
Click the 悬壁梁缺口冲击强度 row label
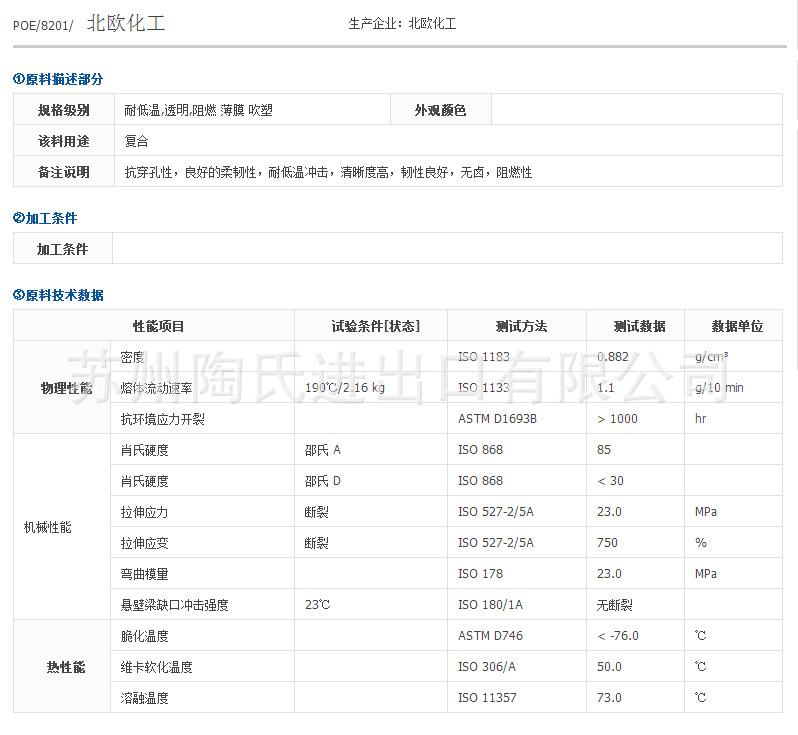click(x=175, y=606)
